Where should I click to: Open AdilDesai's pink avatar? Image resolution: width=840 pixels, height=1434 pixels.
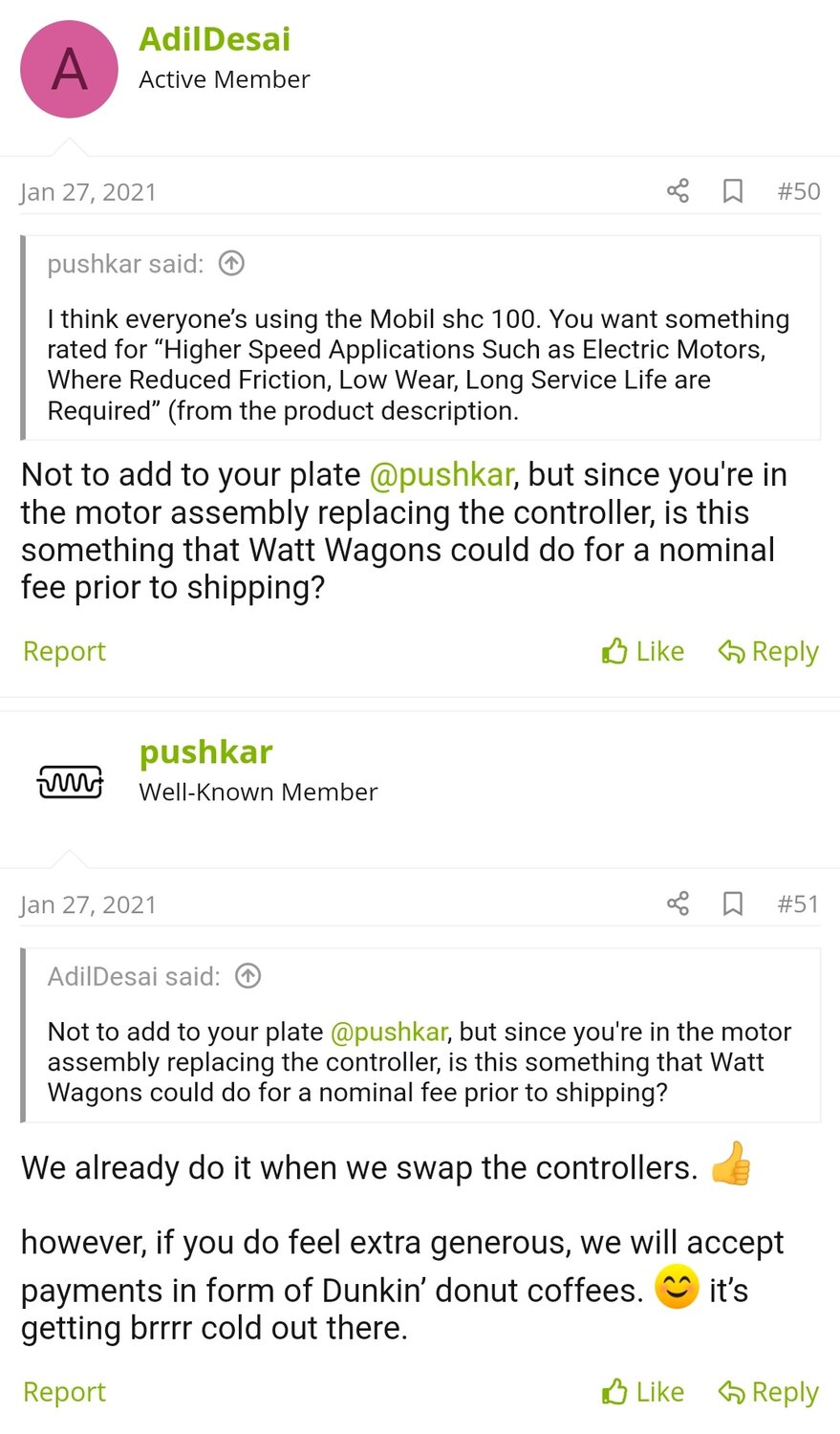point(68,68)
